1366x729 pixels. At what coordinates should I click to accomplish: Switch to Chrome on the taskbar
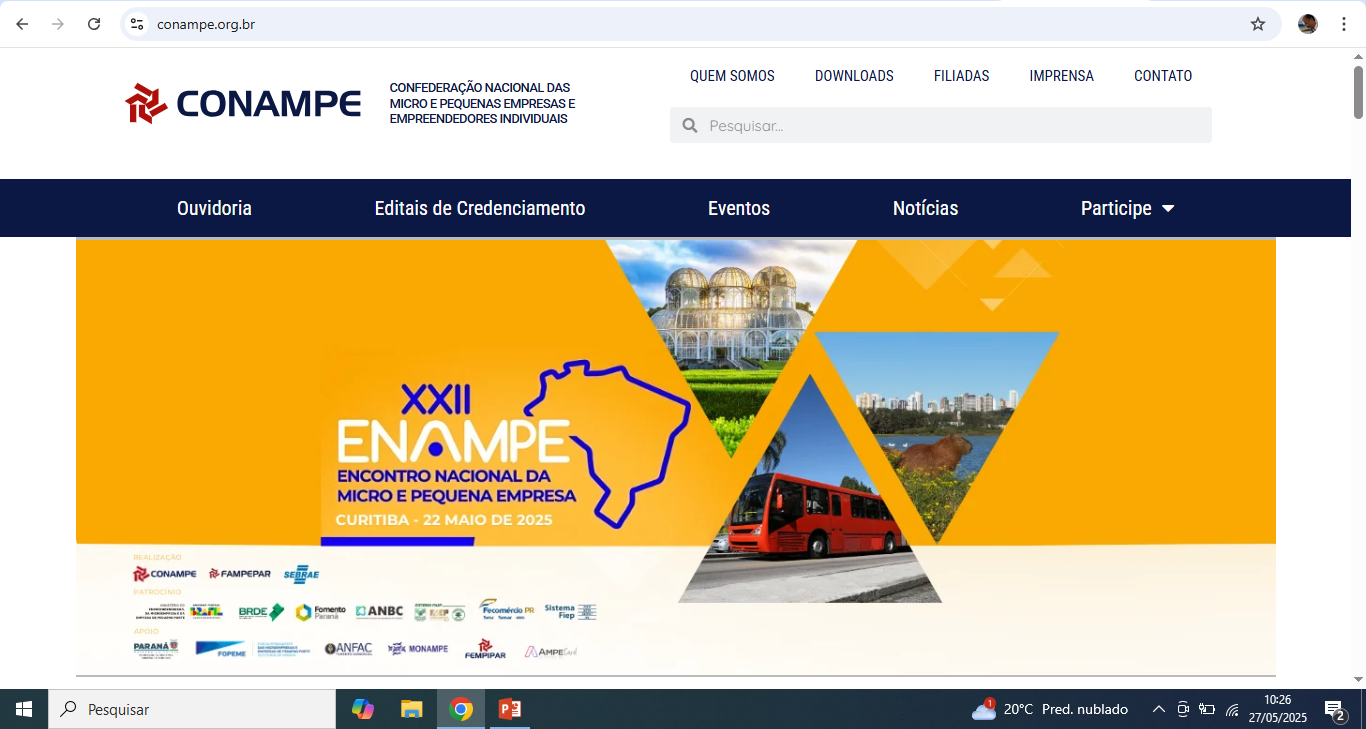(461, 709)
